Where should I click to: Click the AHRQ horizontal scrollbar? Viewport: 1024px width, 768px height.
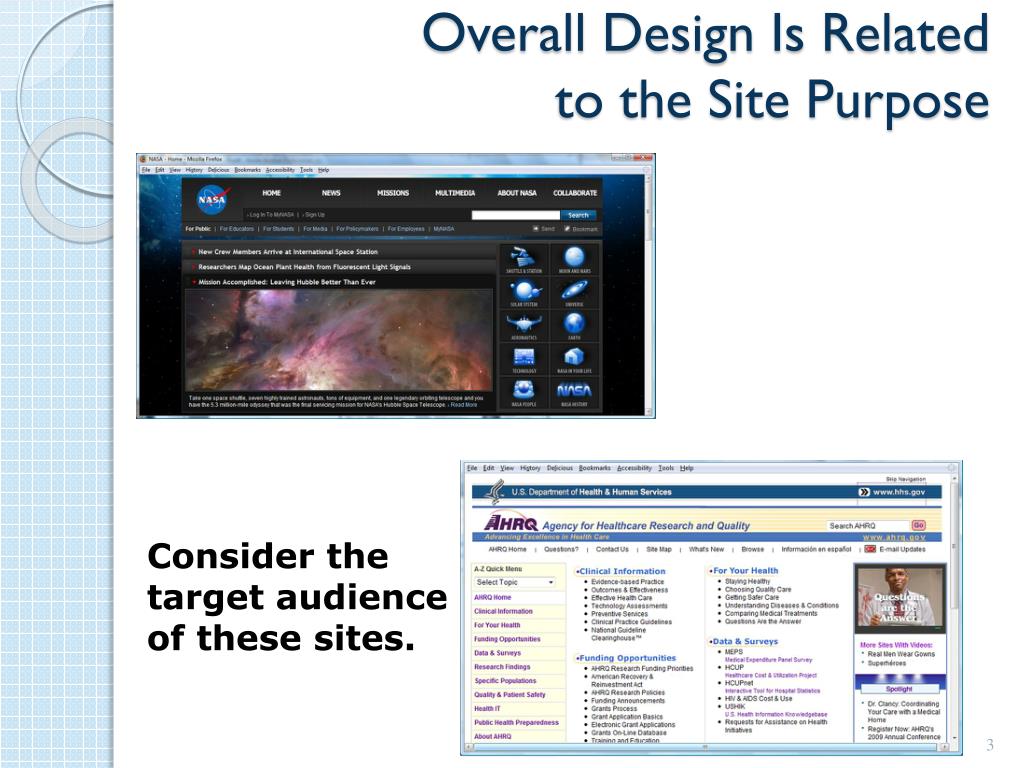pyautogui.click(x=705, y=746)
